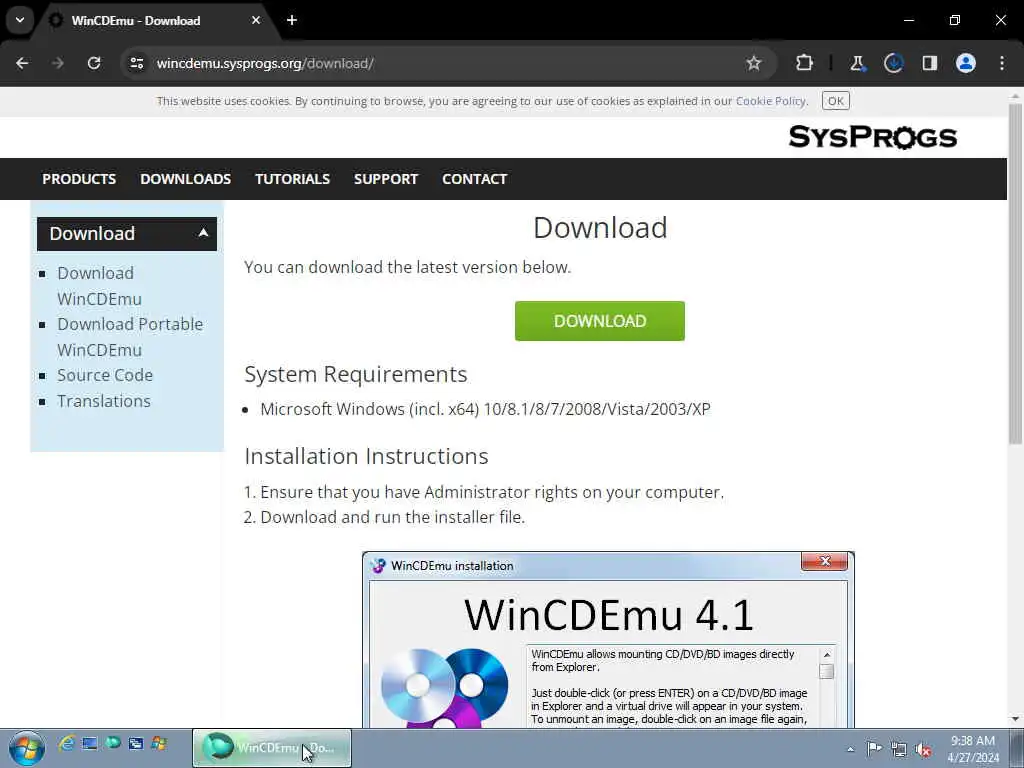Open Download Portable WinCDEmu link
1024x768 pixels.
pyautogui.click(x=130, y=337)
